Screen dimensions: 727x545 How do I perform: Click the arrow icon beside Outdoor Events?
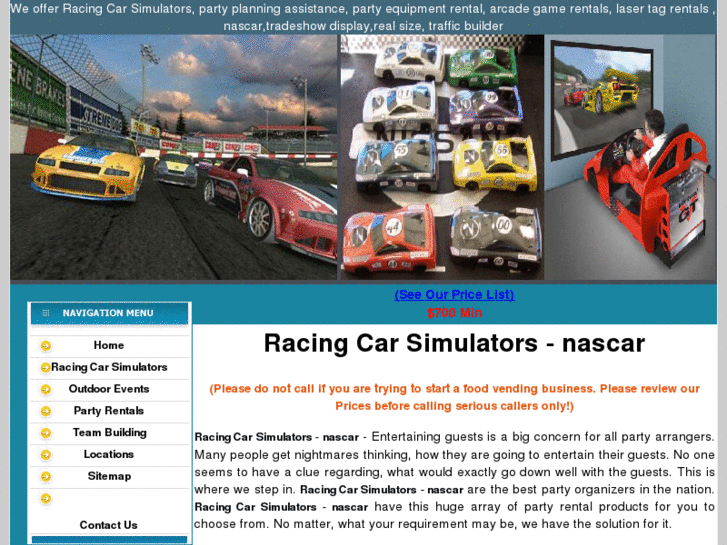(45, 389)
